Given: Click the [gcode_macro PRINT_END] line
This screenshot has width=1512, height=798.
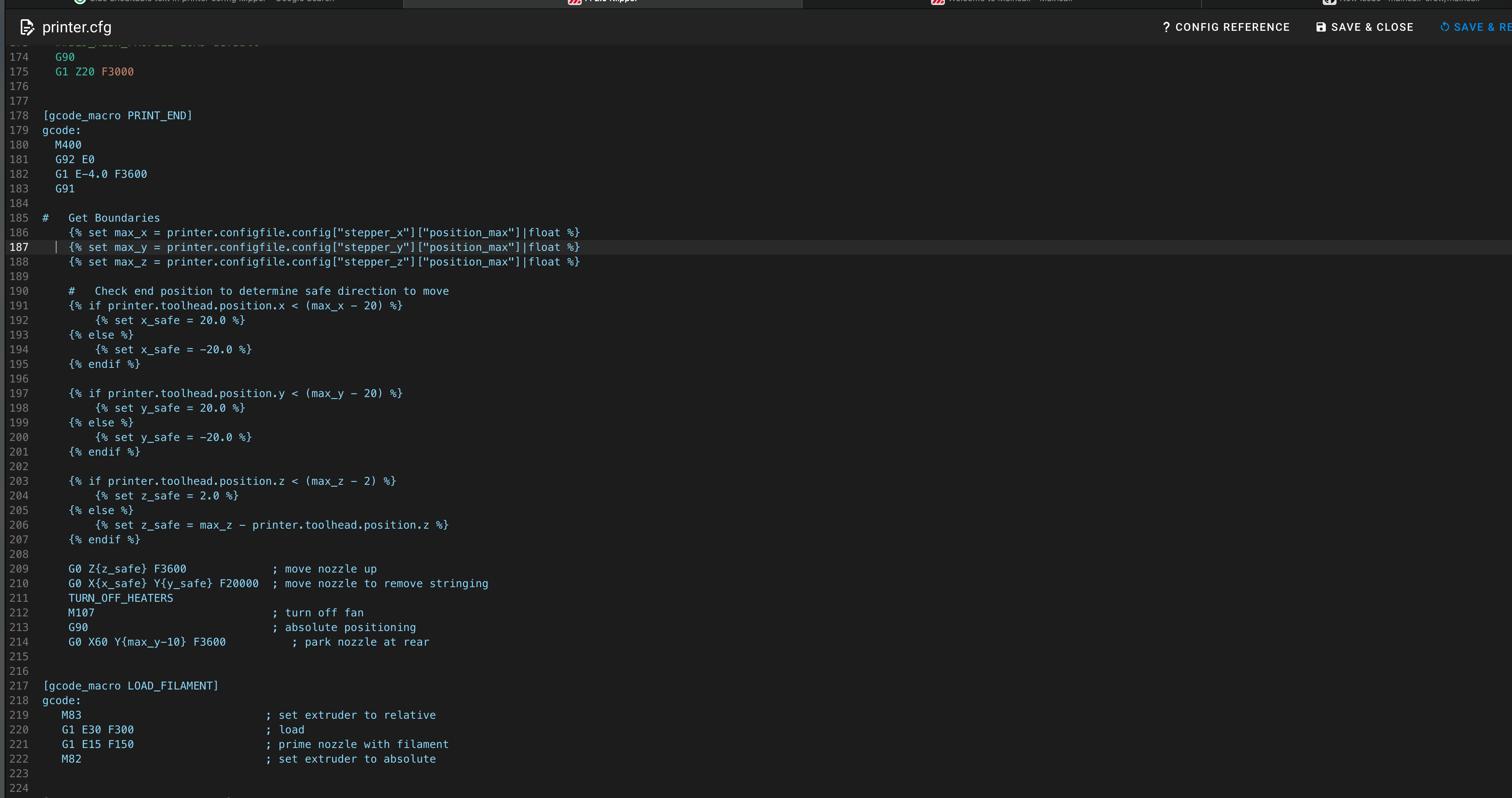Looking at the screenshot, I should click(117, 115).
